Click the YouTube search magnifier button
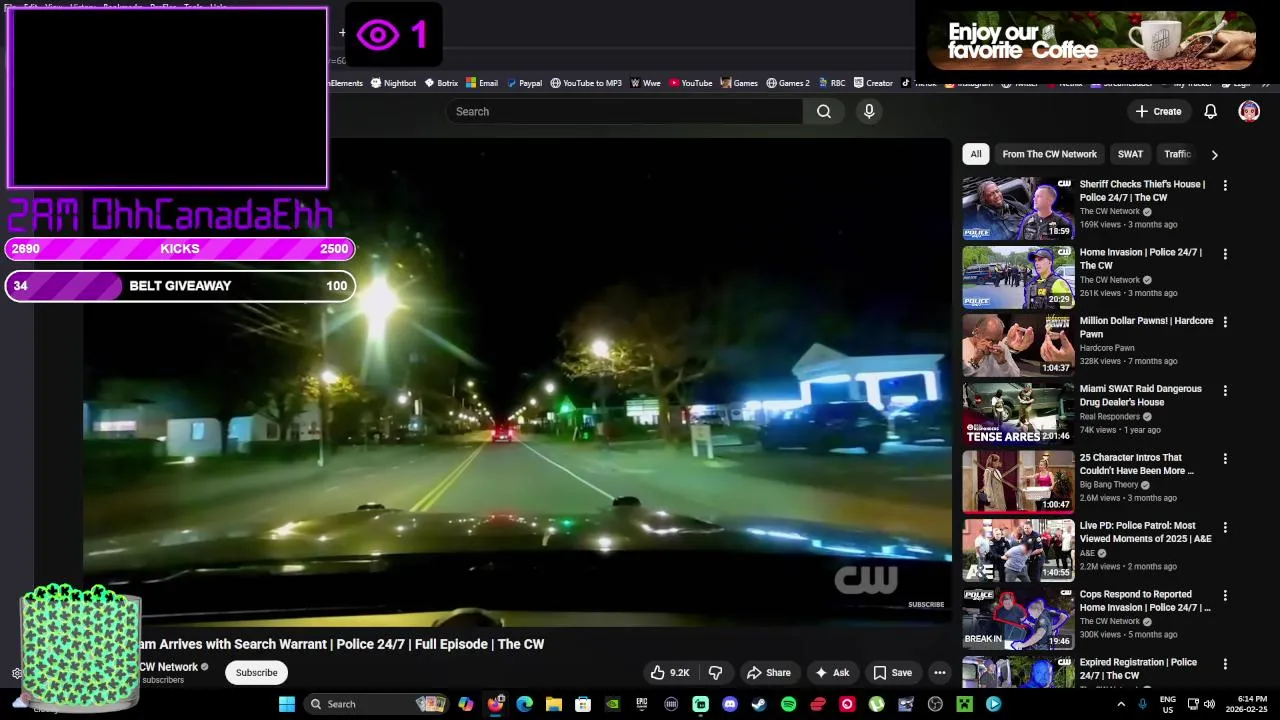This screenshot has height=720, width=1280. (823, 111)
